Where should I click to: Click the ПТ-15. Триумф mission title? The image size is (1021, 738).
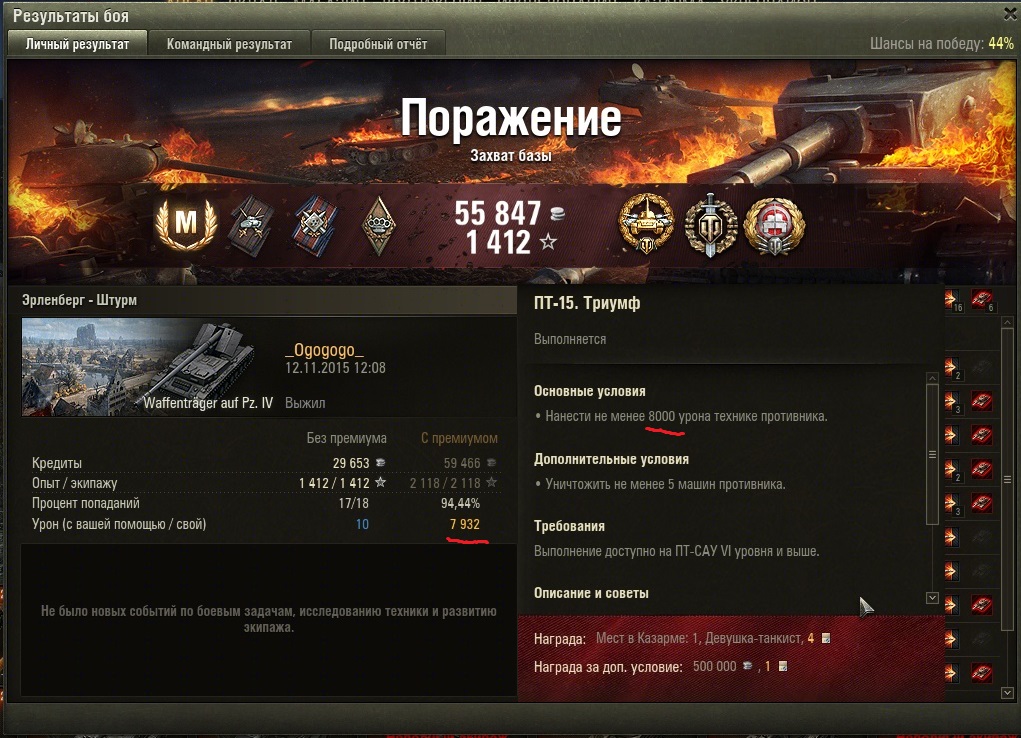point(587,303)
